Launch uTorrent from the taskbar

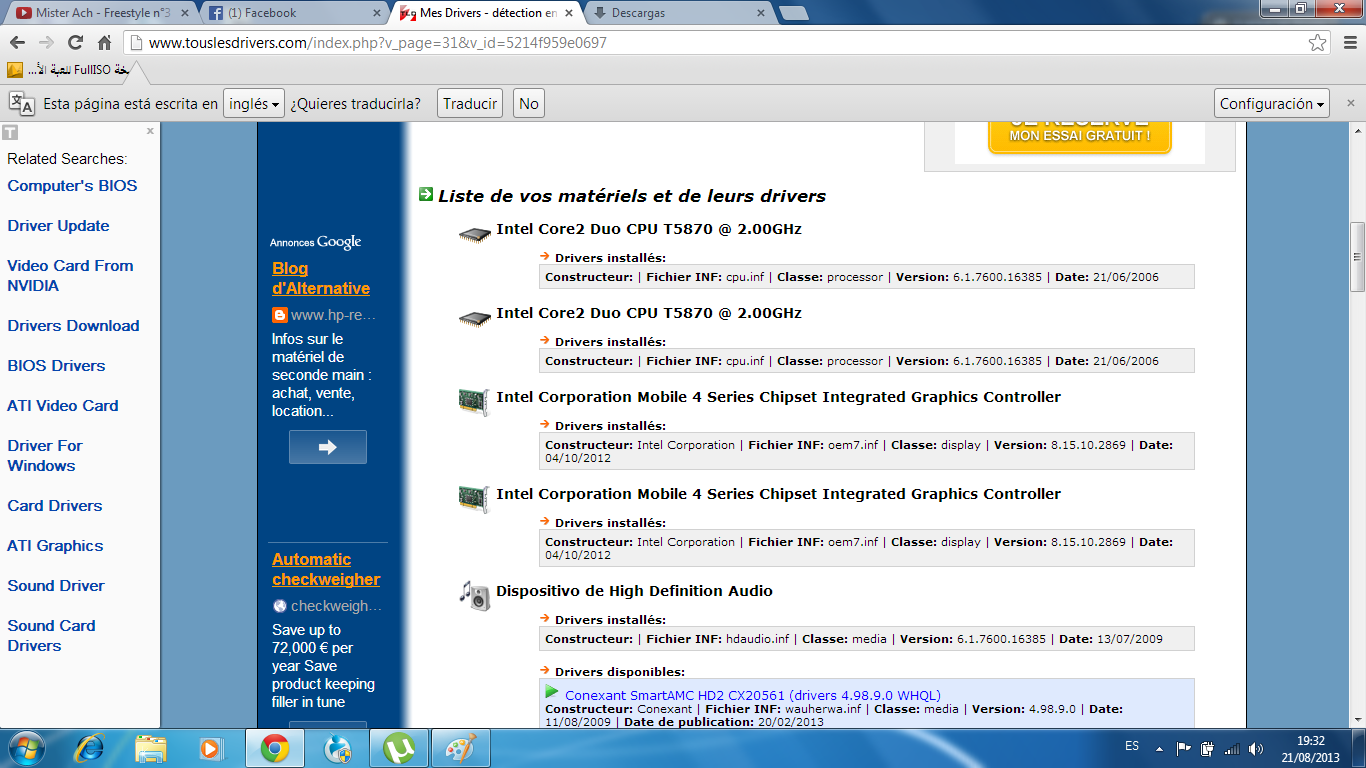pos(400,747)
